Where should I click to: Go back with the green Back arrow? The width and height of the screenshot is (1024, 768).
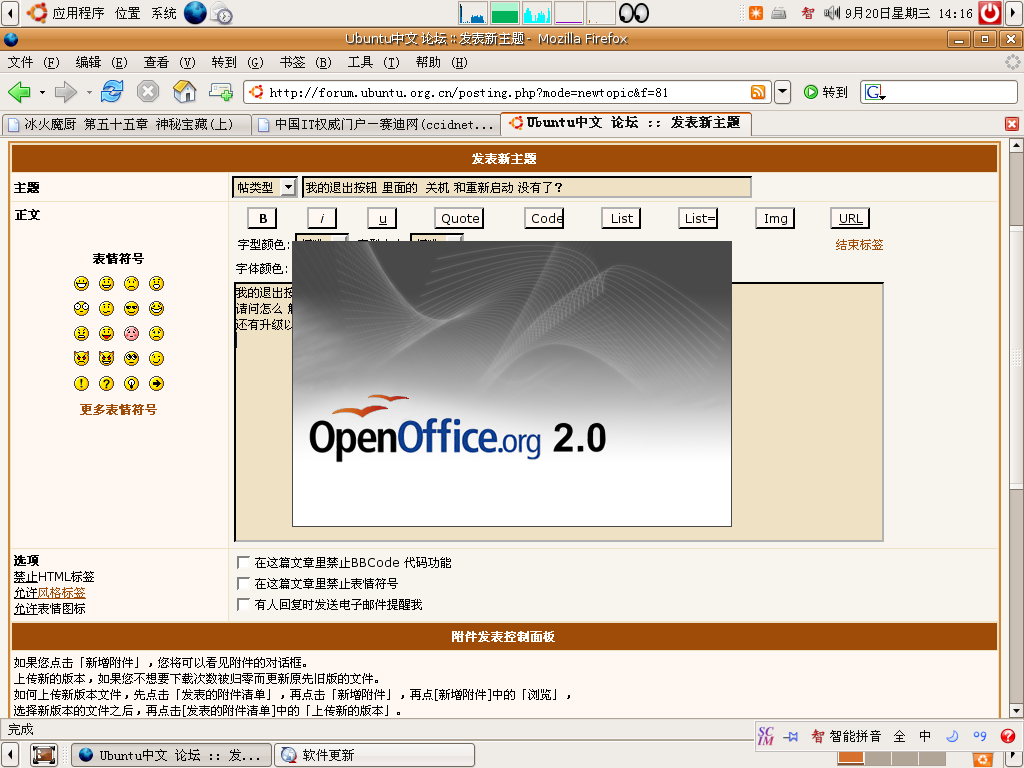pyautogui.click(x=19, y=92)
